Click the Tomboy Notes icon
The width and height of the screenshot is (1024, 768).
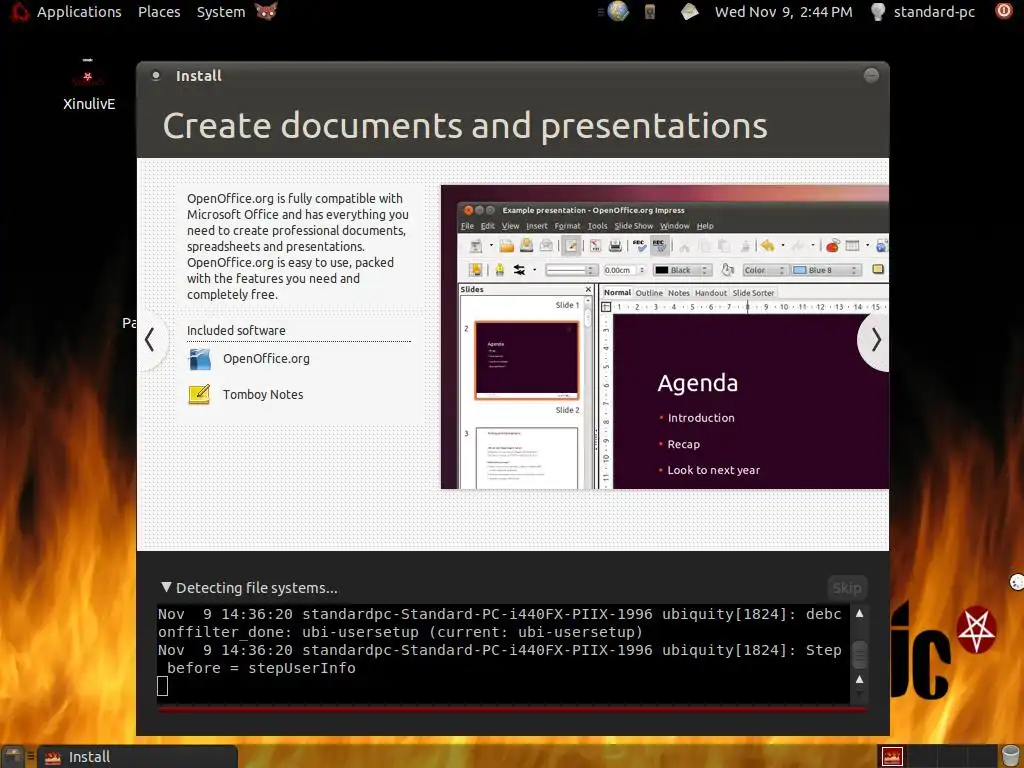coord(199,394)
